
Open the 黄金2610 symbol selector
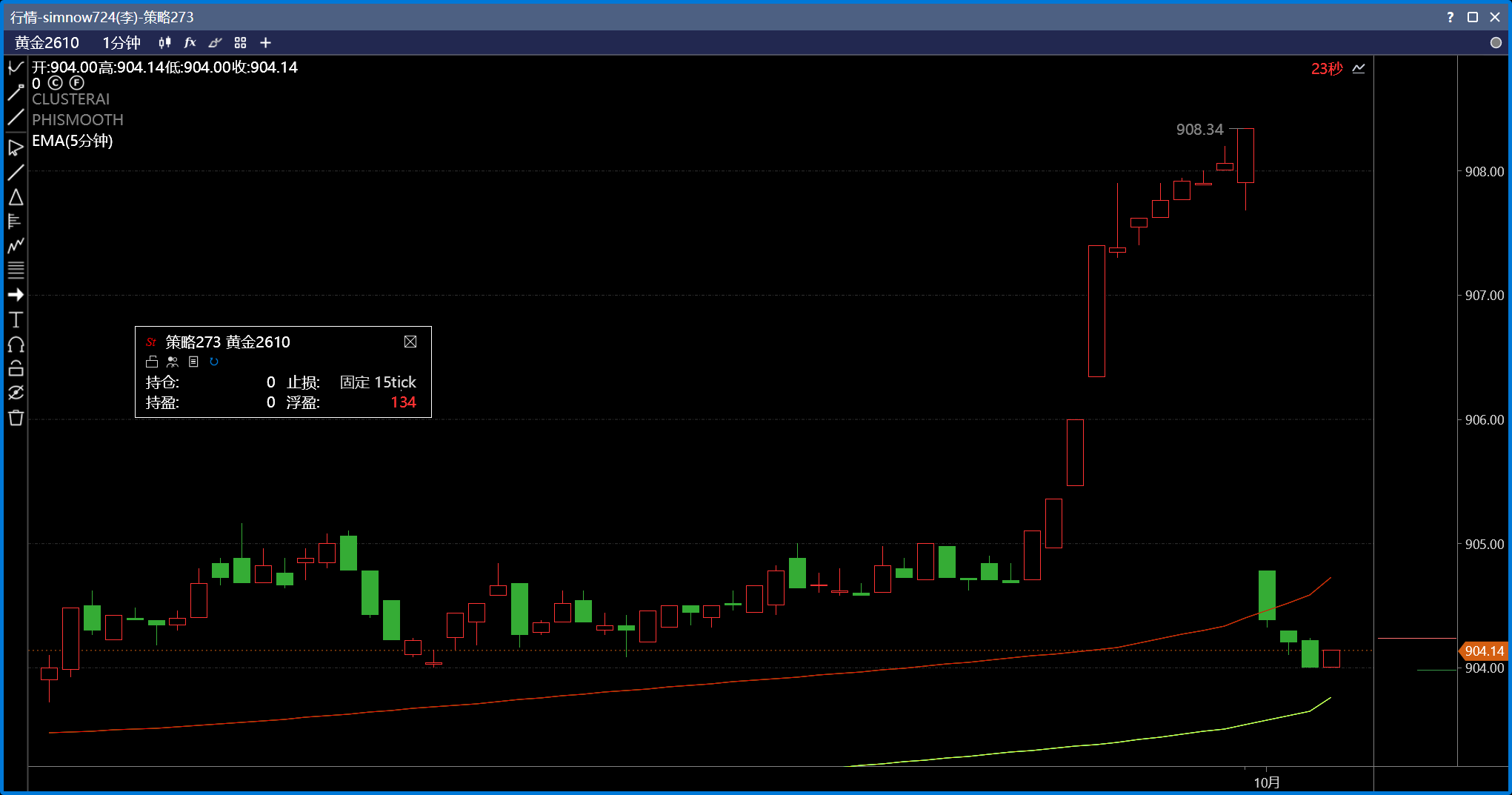pos(47,43)
